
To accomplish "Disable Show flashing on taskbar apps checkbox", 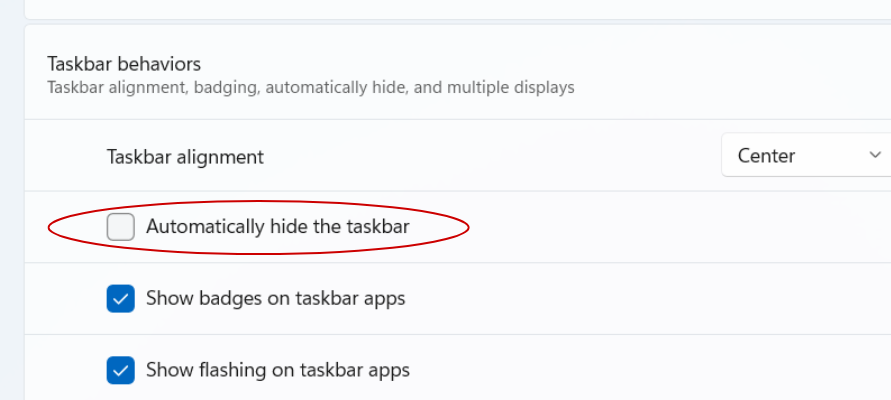I will click(121, 370).
